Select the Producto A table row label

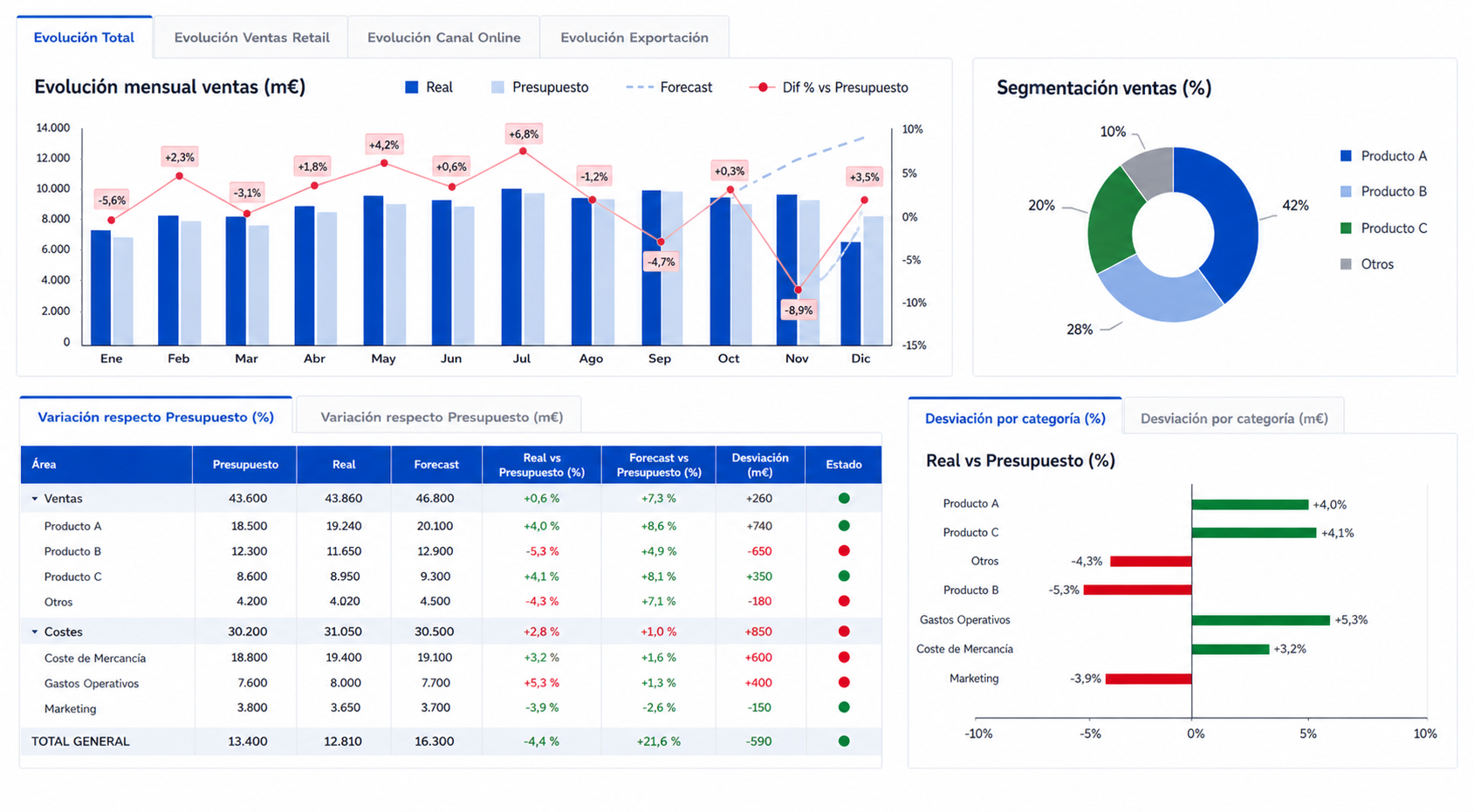[72, 526]
